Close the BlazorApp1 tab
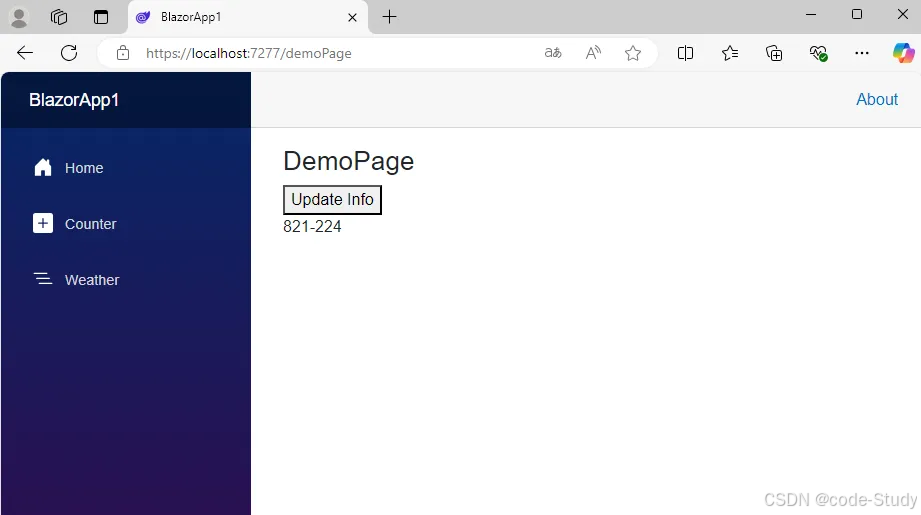This screenshot has height=515, width=921. pos(352,18)
